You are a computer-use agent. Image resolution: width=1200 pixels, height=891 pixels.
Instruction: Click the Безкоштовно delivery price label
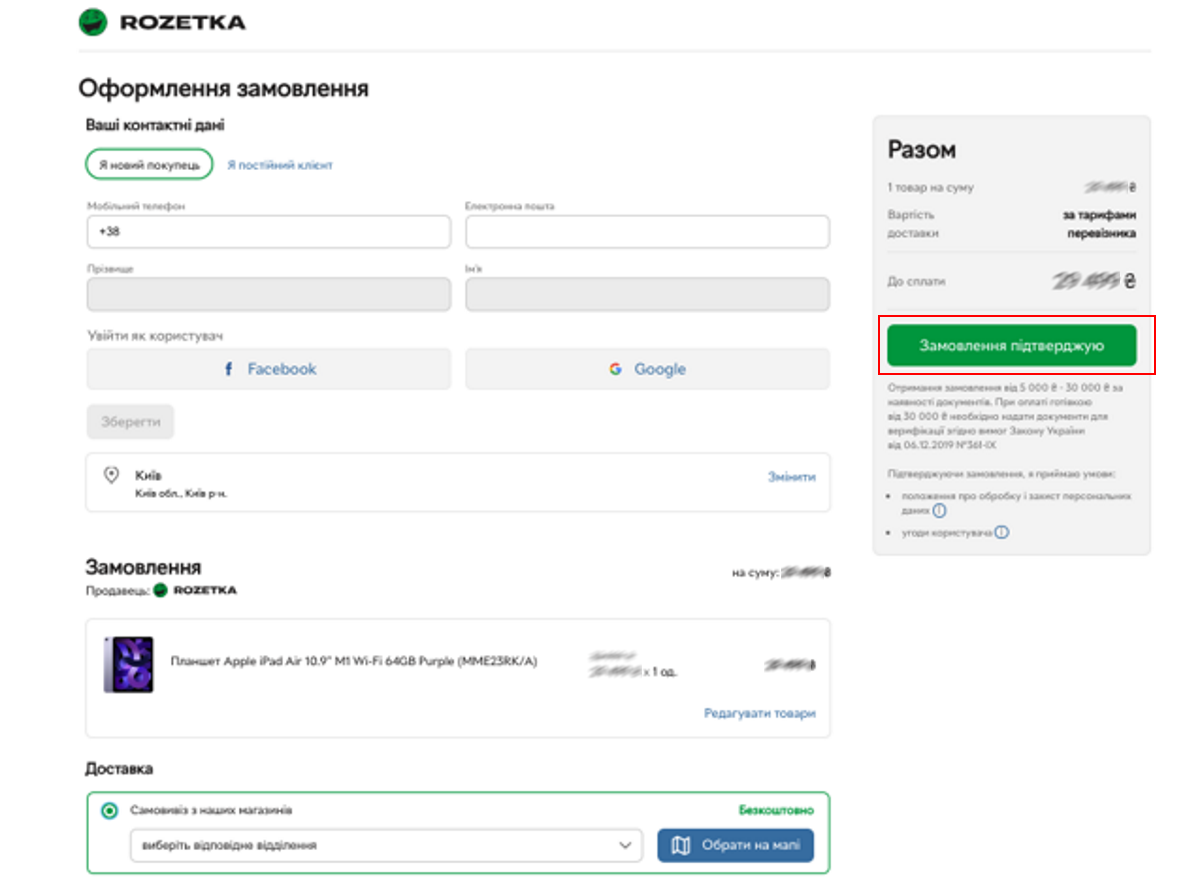pos(776,810)
